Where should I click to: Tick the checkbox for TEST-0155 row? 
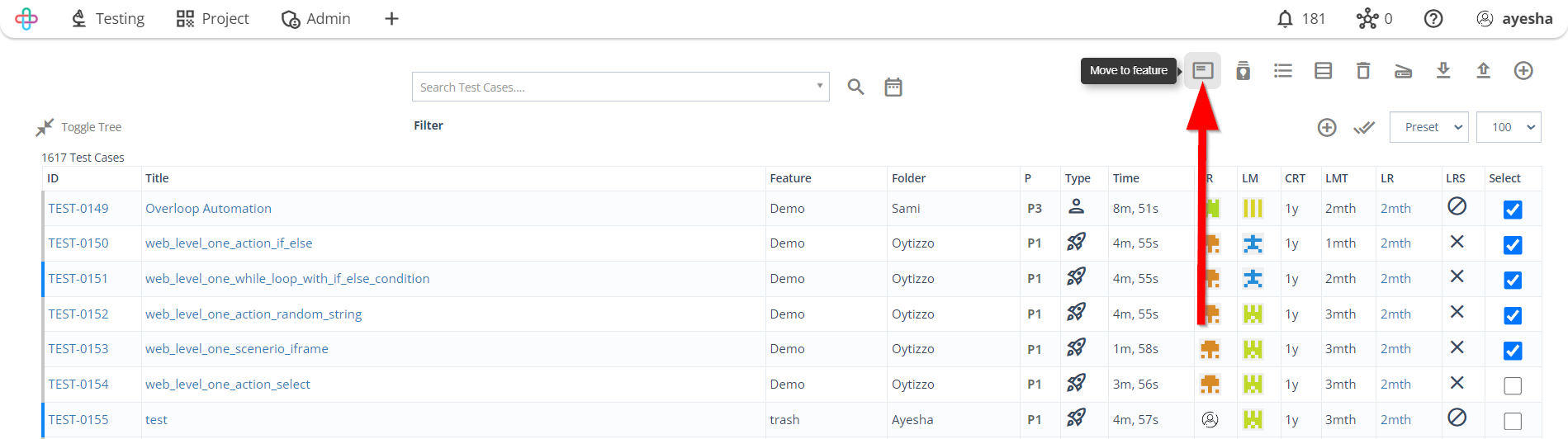pyautogui.click(x=1512, y=421)
